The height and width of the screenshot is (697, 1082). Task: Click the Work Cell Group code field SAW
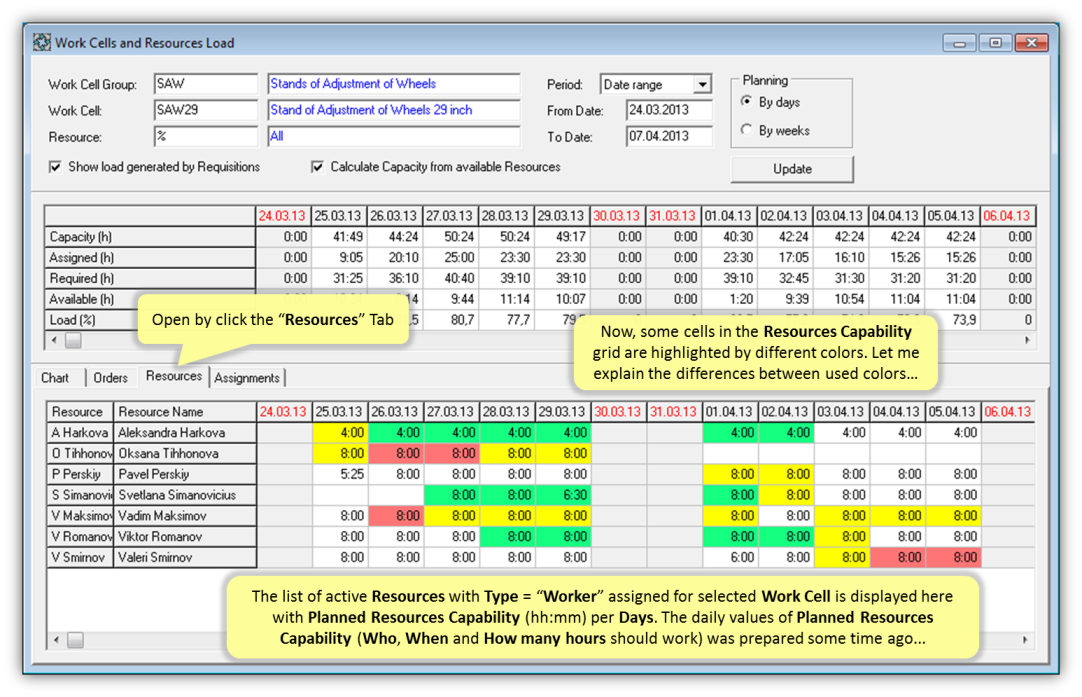(x=205, y=84)
